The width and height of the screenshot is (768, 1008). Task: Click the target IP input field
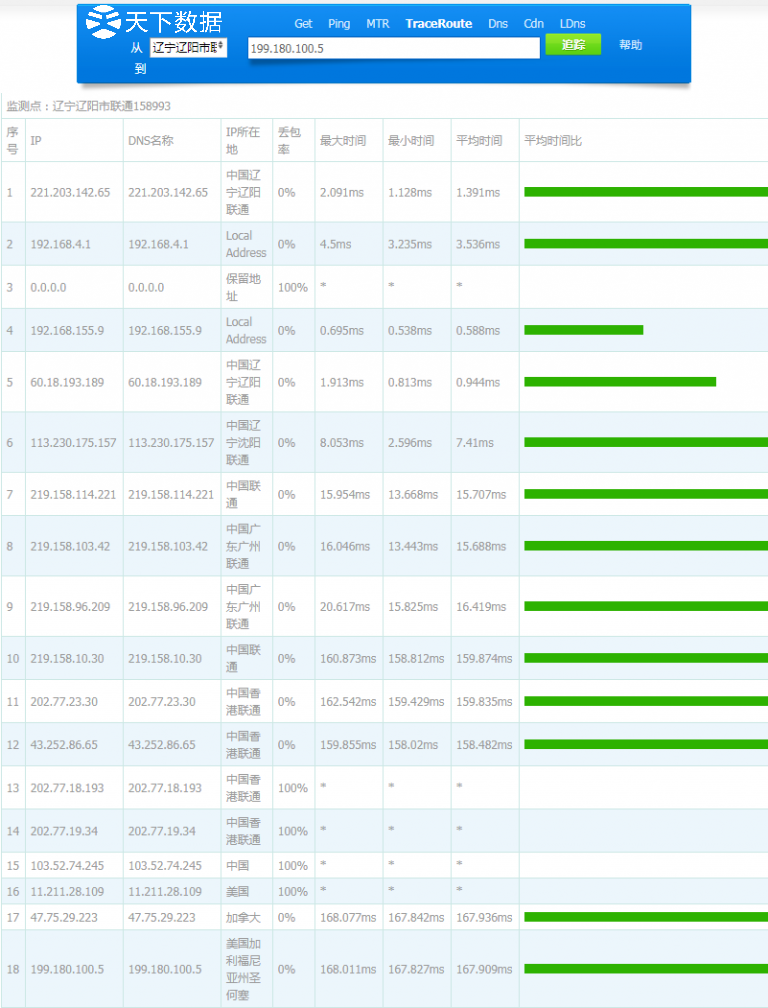pos(394,48)
